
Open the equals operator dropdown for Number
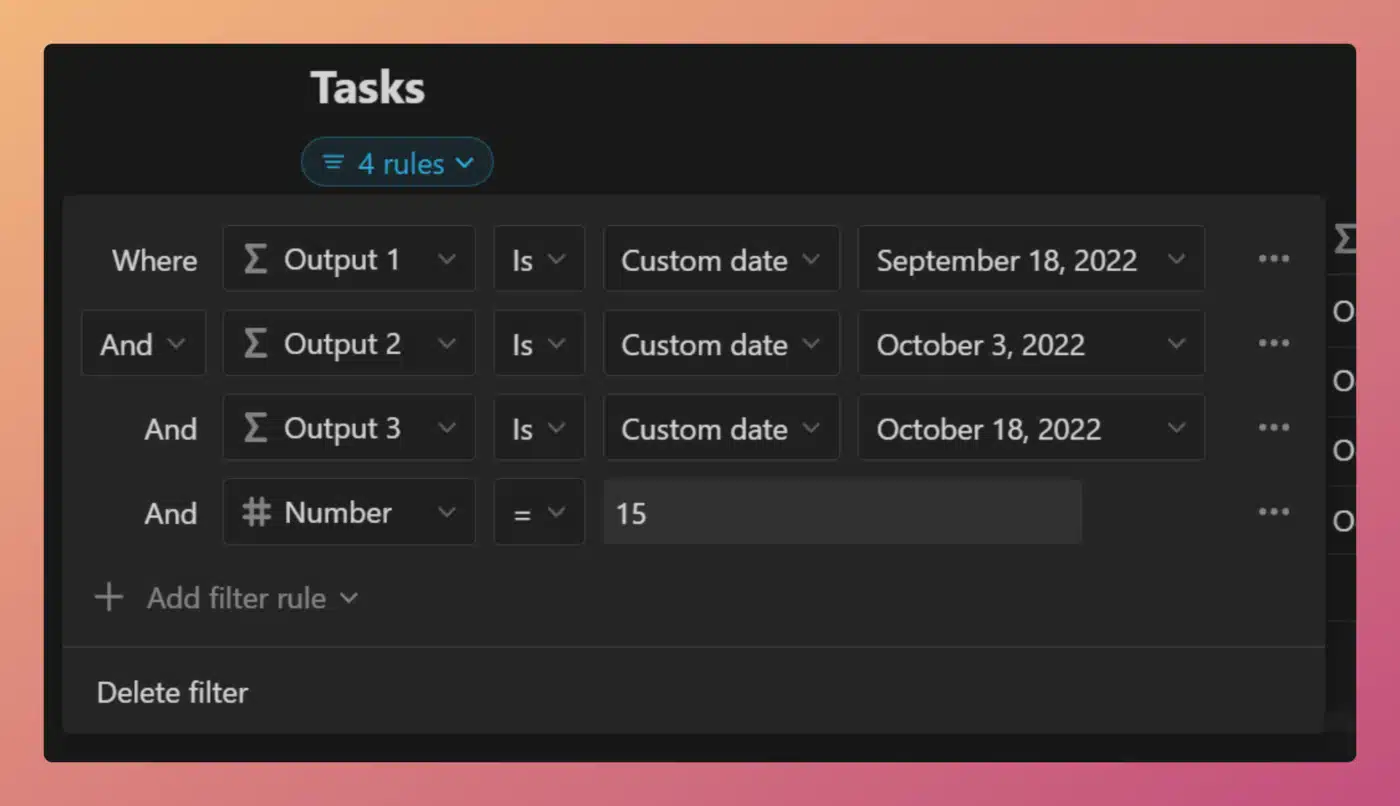point(539,512)
